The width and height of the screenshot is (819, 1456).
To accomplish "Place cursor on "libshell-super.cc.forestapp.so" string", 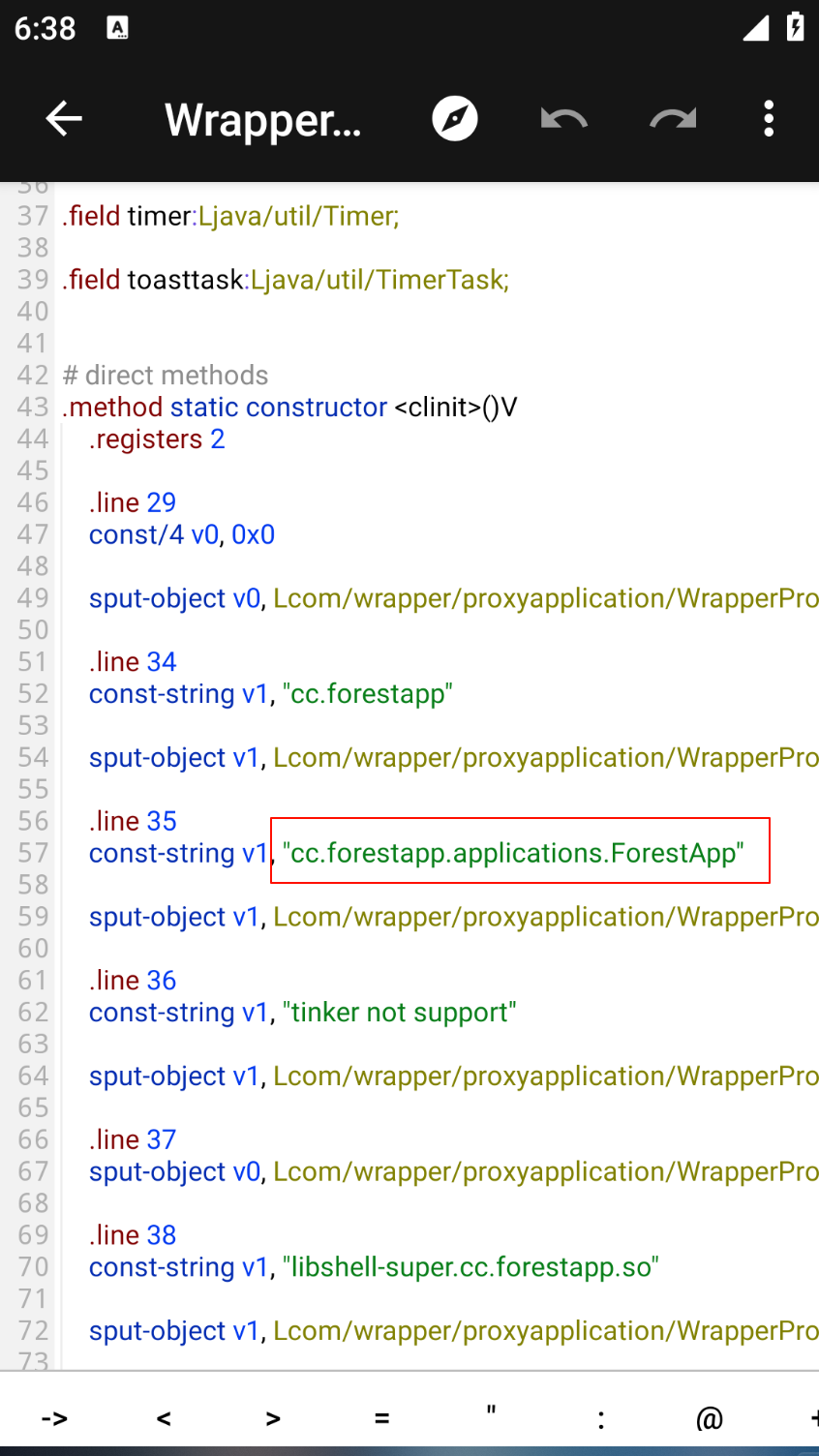I will [x=470, y=1267].
